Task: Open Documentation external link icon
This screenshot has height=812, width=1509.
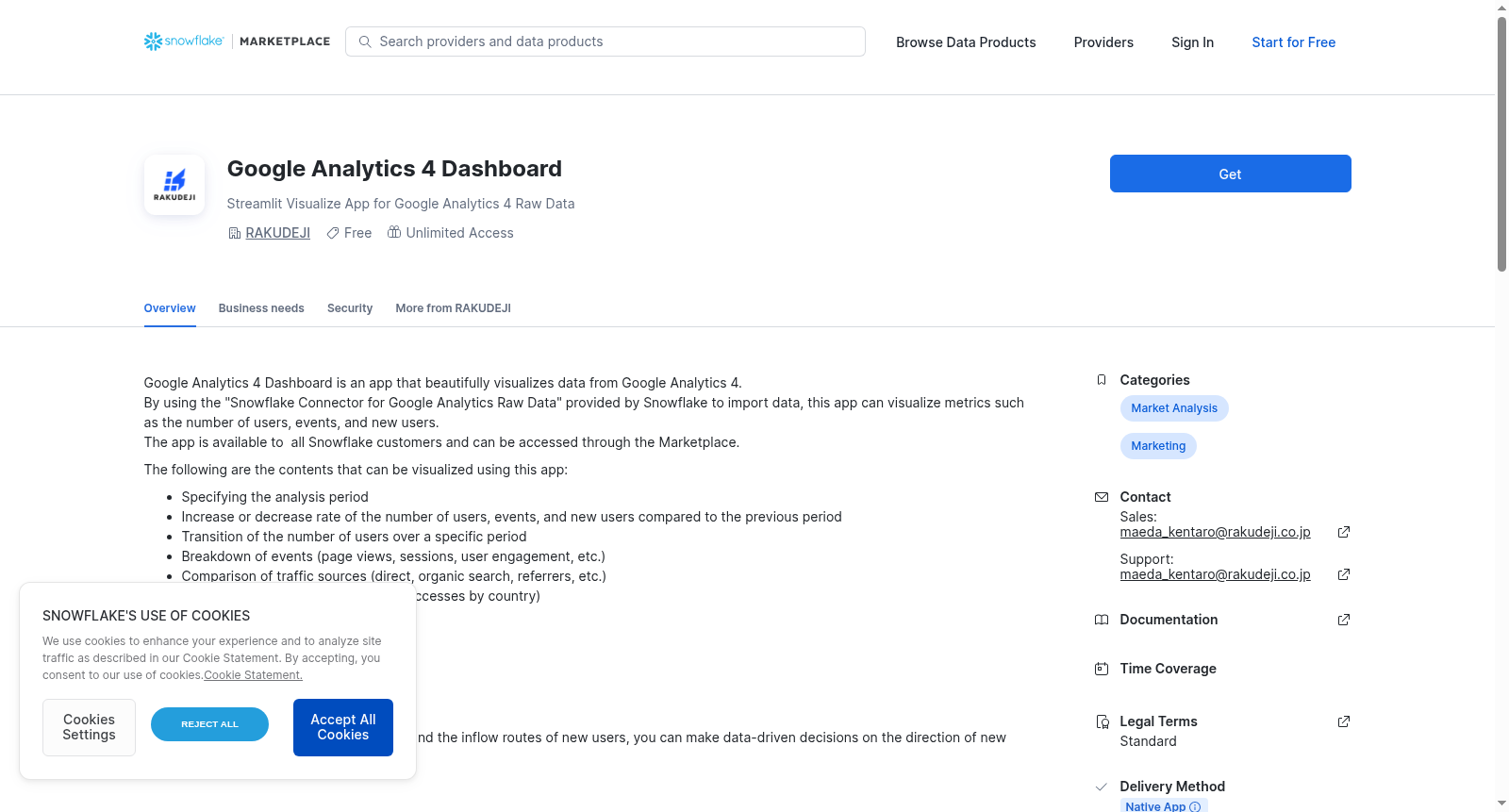Action: pyautogui.click(x=1344, y=620)
